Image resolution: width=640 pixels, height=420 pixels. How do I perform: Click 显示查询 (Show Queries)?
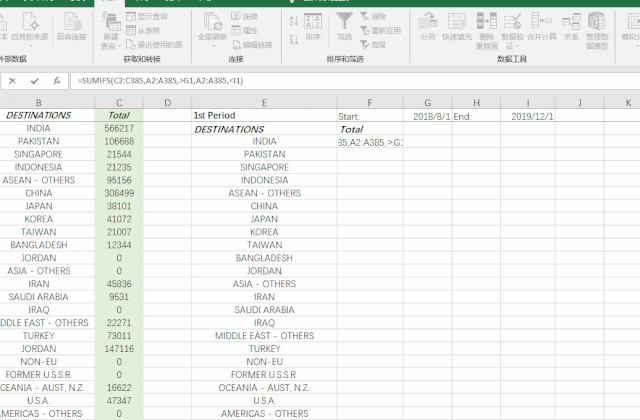[147, 16]
